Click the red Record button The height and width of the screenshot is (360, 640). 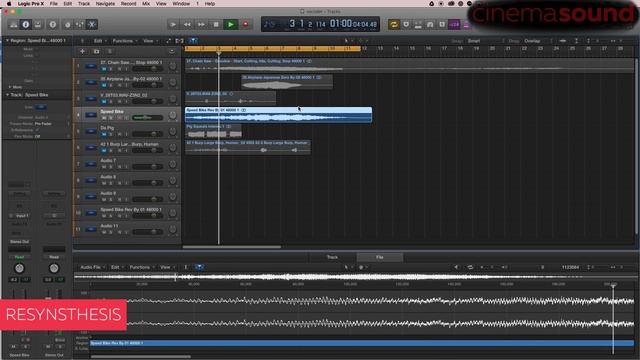[x=245, y=24]
